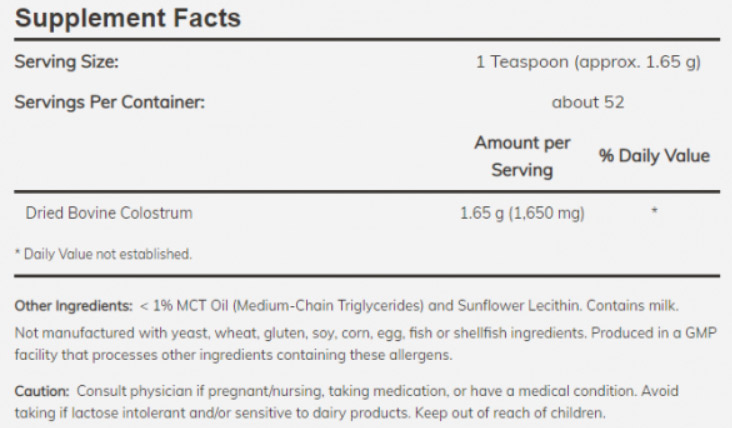Click the Supplement Facts heading

(x=127, y=18)
